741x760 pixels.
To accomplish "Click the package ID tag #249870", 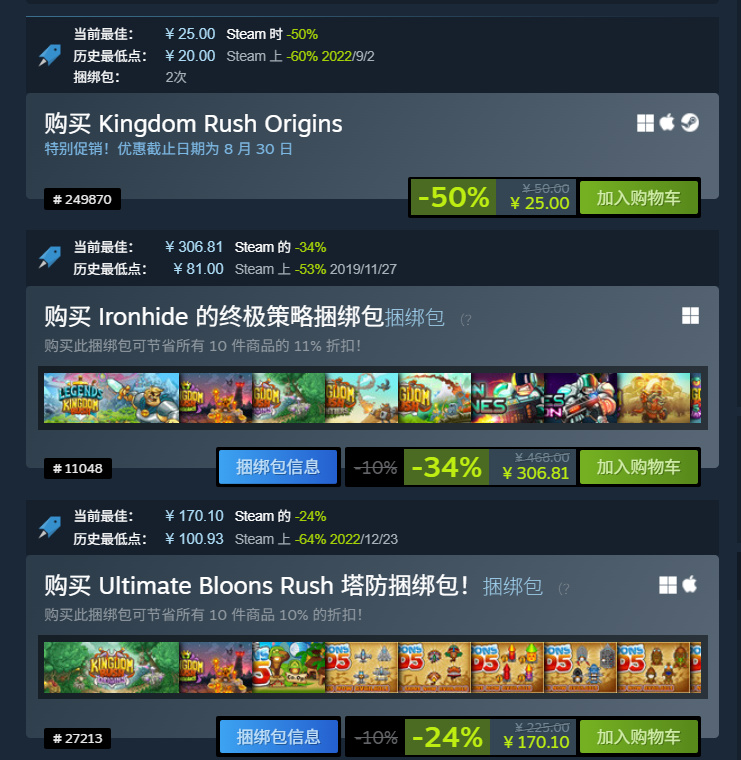I will click(82, 199).
